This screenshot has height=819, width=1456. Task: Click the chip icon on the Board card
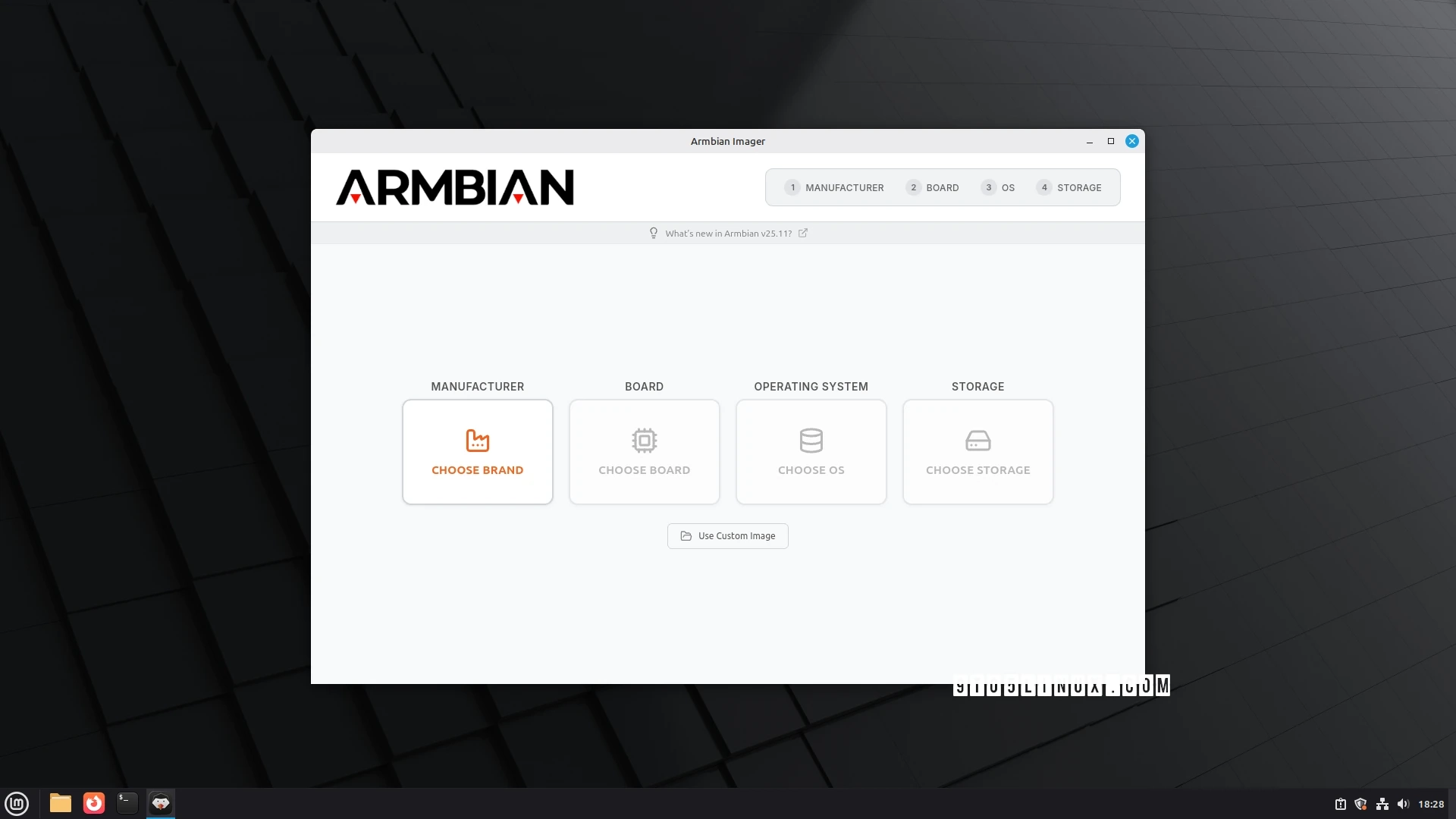pyautogui.click(x=644, y=440)
